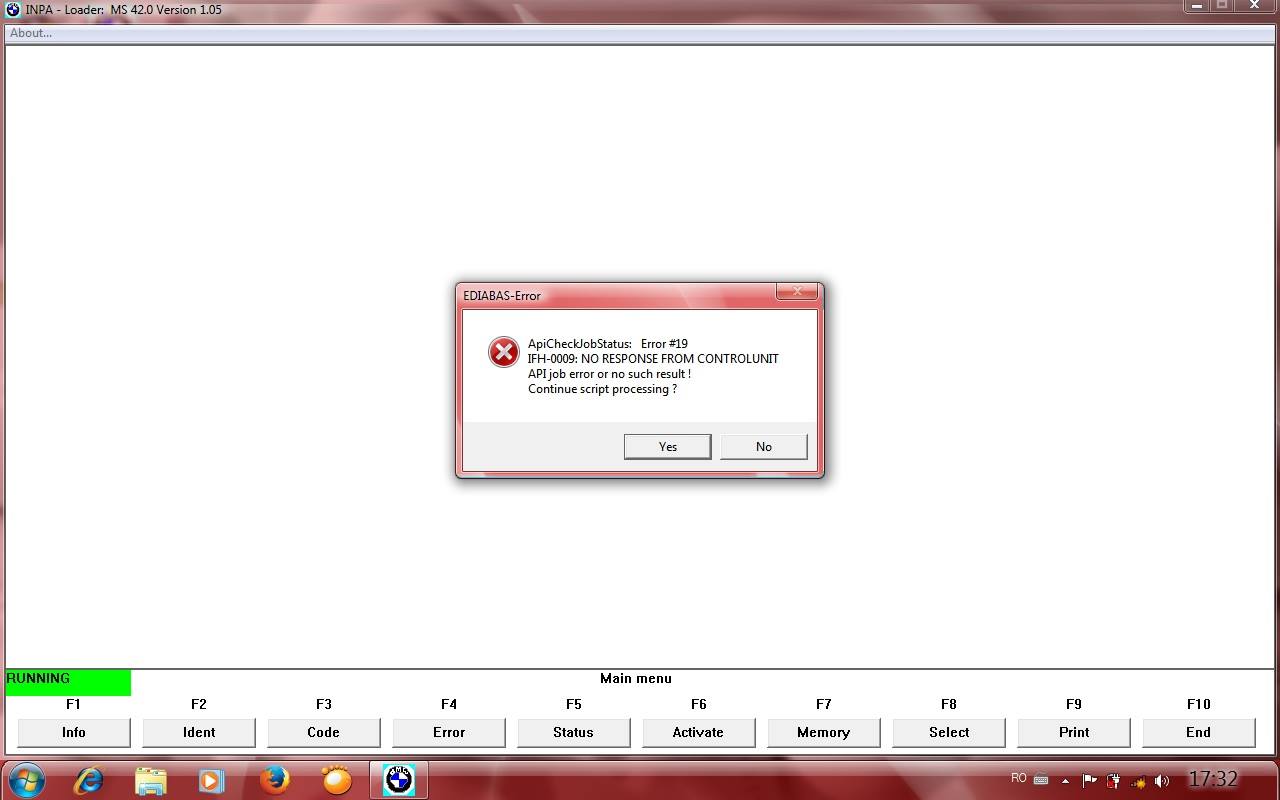Click the battery power plug tray icon
The image size is (1280, 800).
pos(1113,780)
